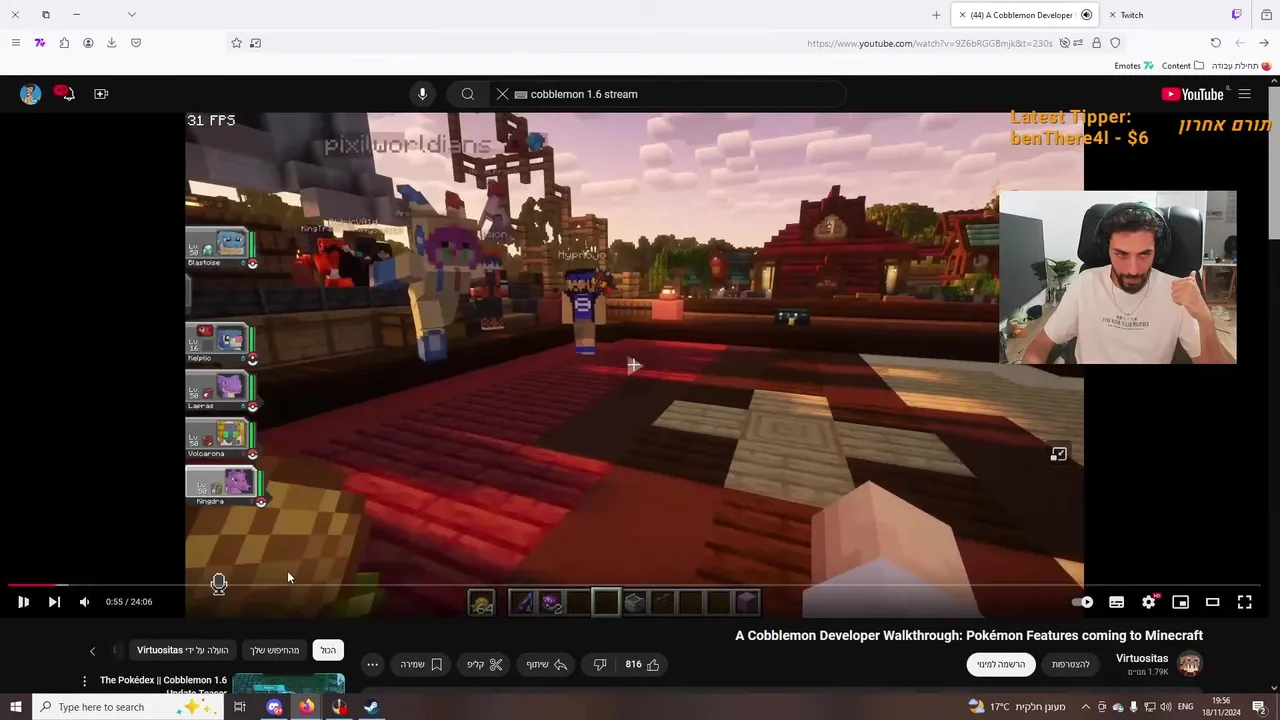Select the הכל filter chip
The width and height of the screenshot is (1280, 720).
point(328,650)
